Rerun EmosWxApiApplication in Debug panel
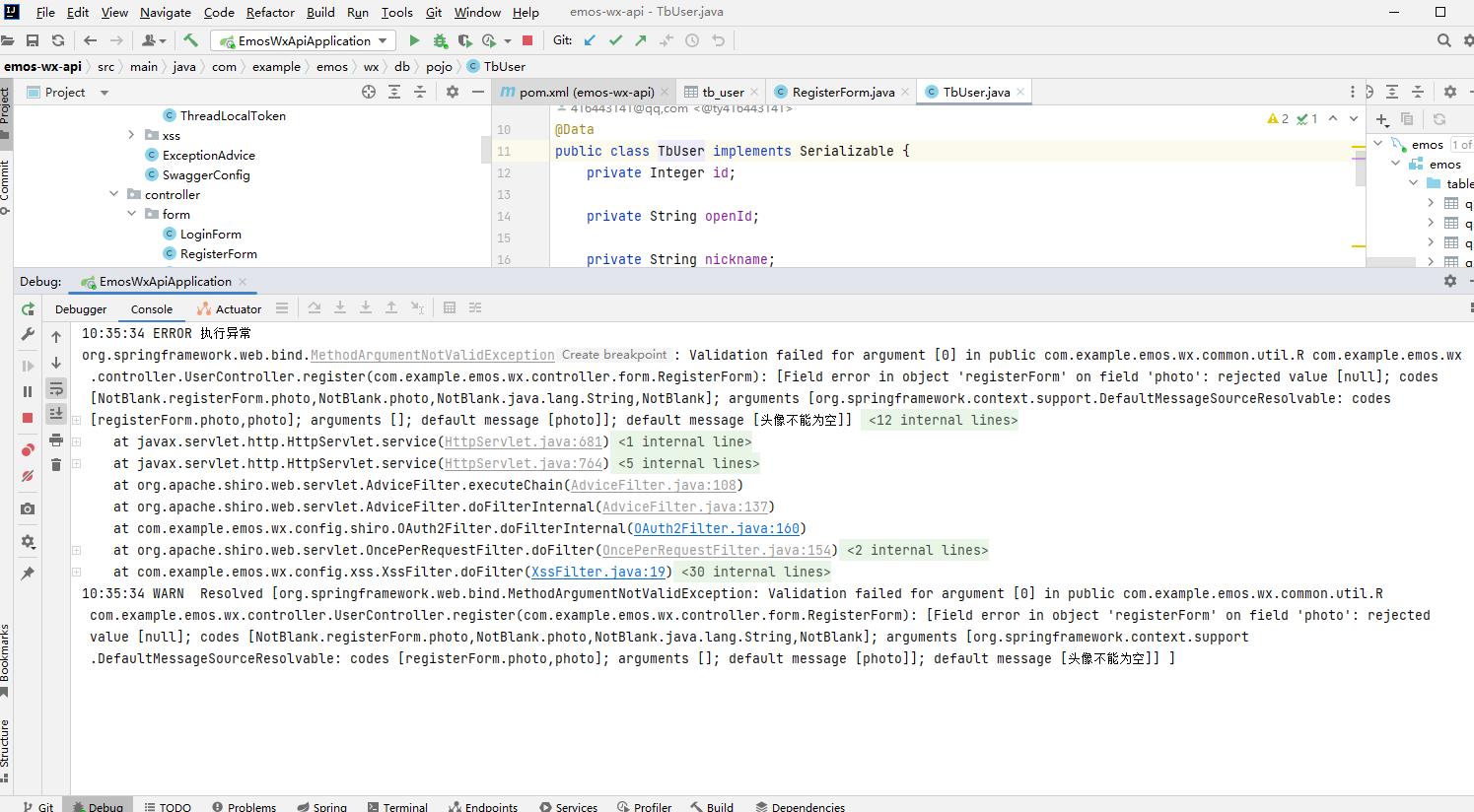The width and height of the screenshot is (1474, 812). point(28,308)
